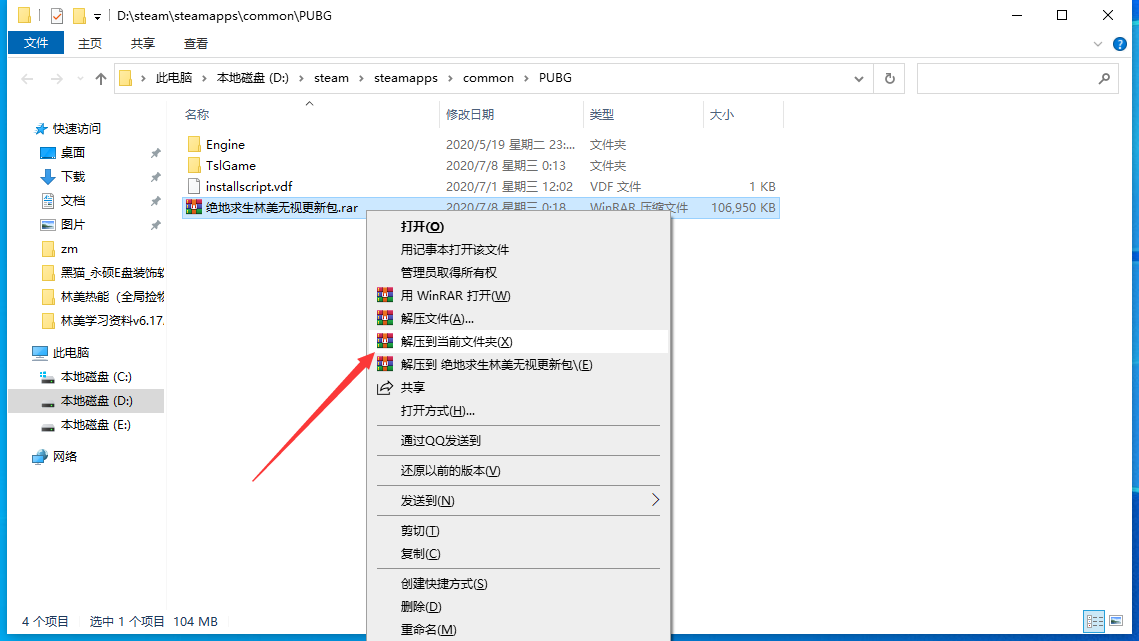Open recent locations dropdown arrow
1139x641 pixels.
click(x=80, y=78)
